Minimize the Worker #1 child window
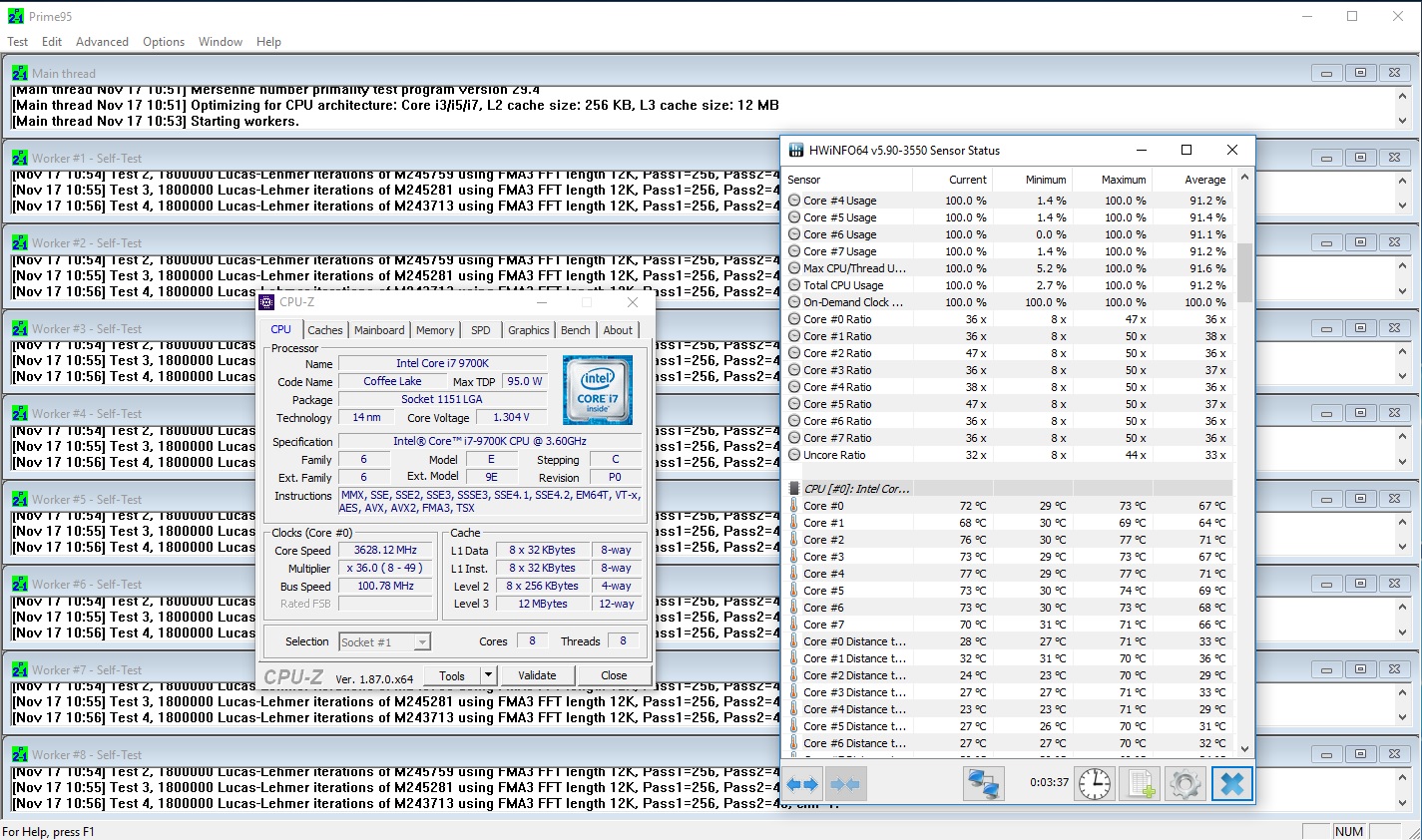Viewport: 1422px width, 840px height. pyautogui.click(x=1326, y=158)
